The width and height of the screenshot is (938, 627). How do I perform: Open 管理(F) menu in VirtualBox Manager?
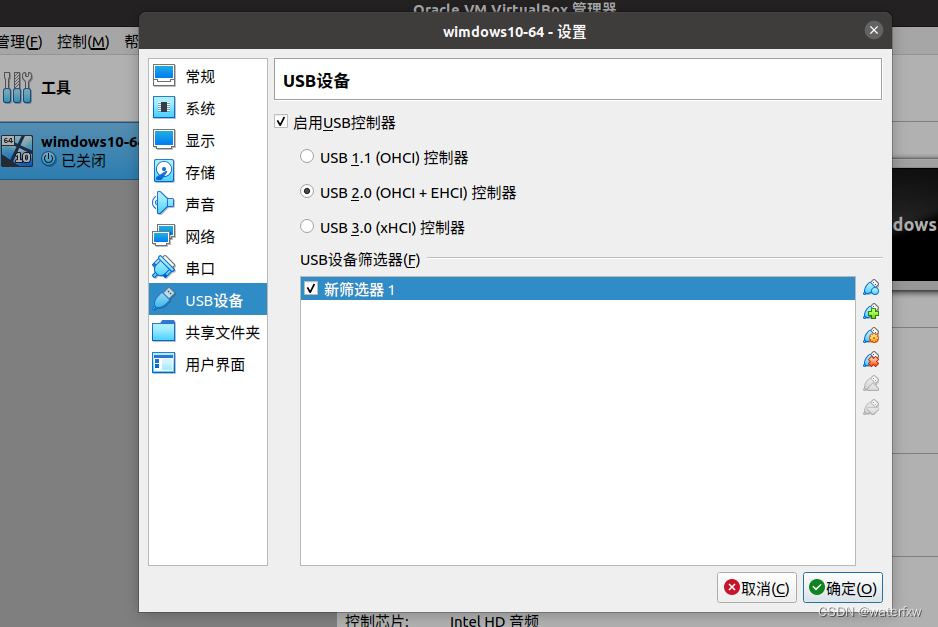(21, 41)
